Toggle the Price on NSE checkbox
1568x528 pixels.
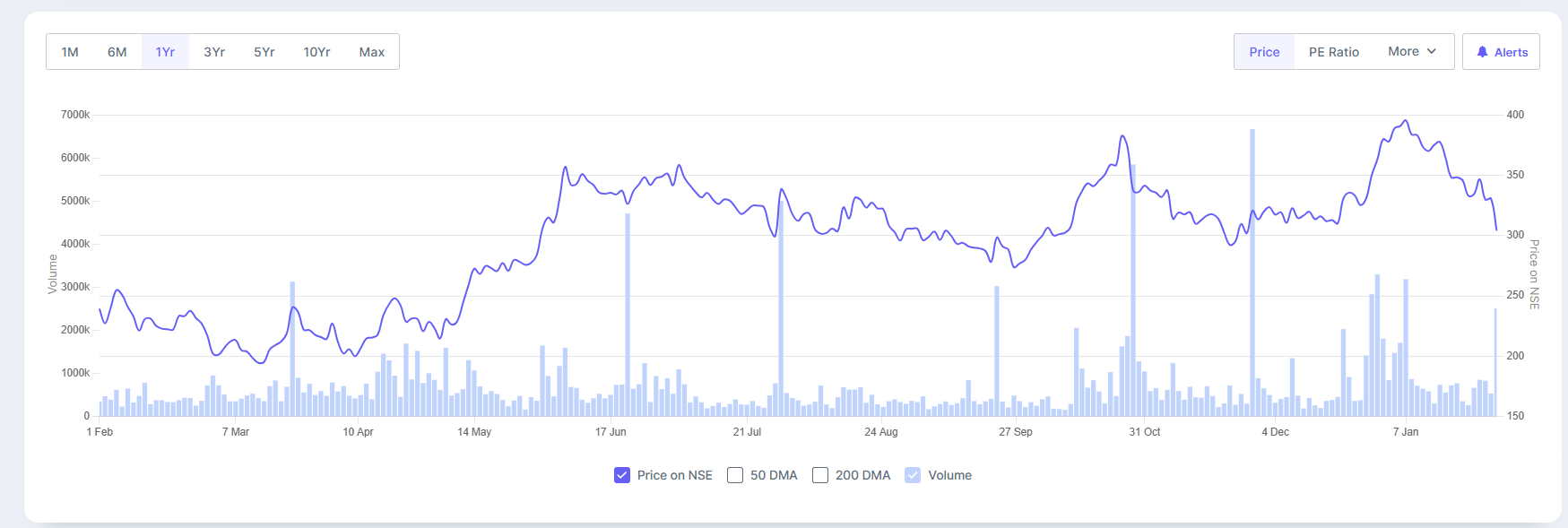point(622,475)
